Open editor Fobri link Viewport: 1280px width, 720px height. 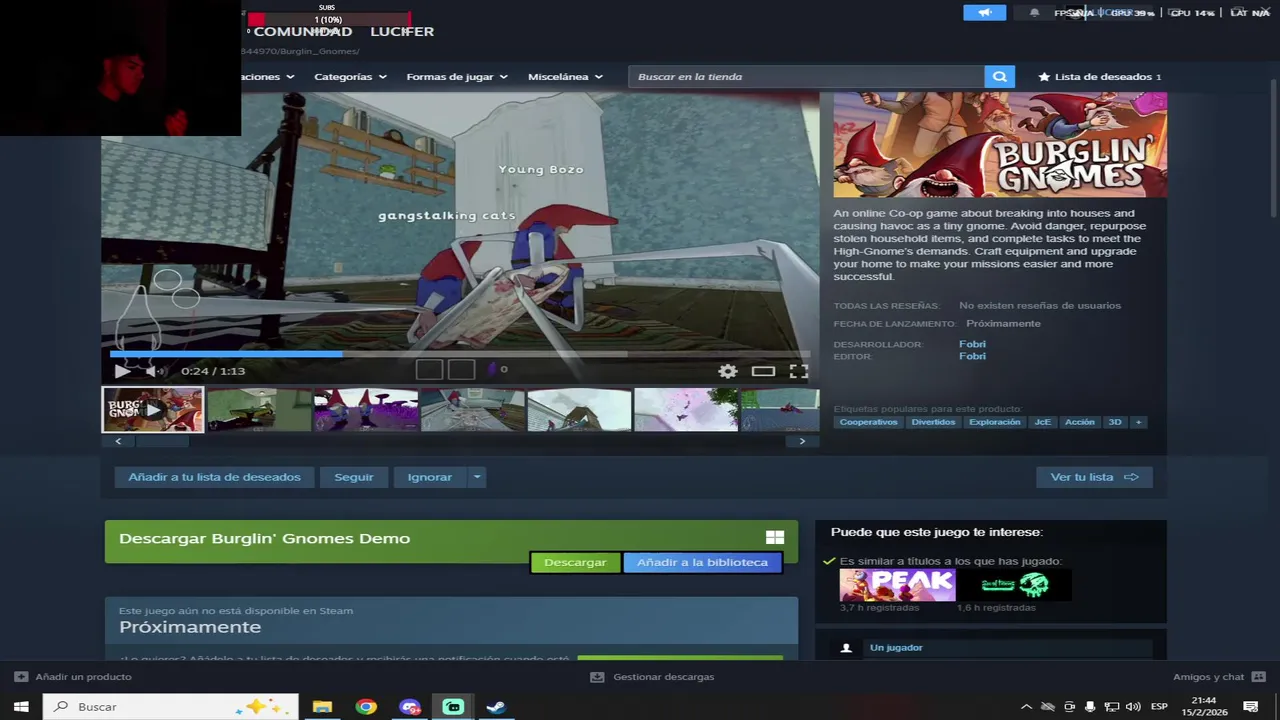coord(972,356)
